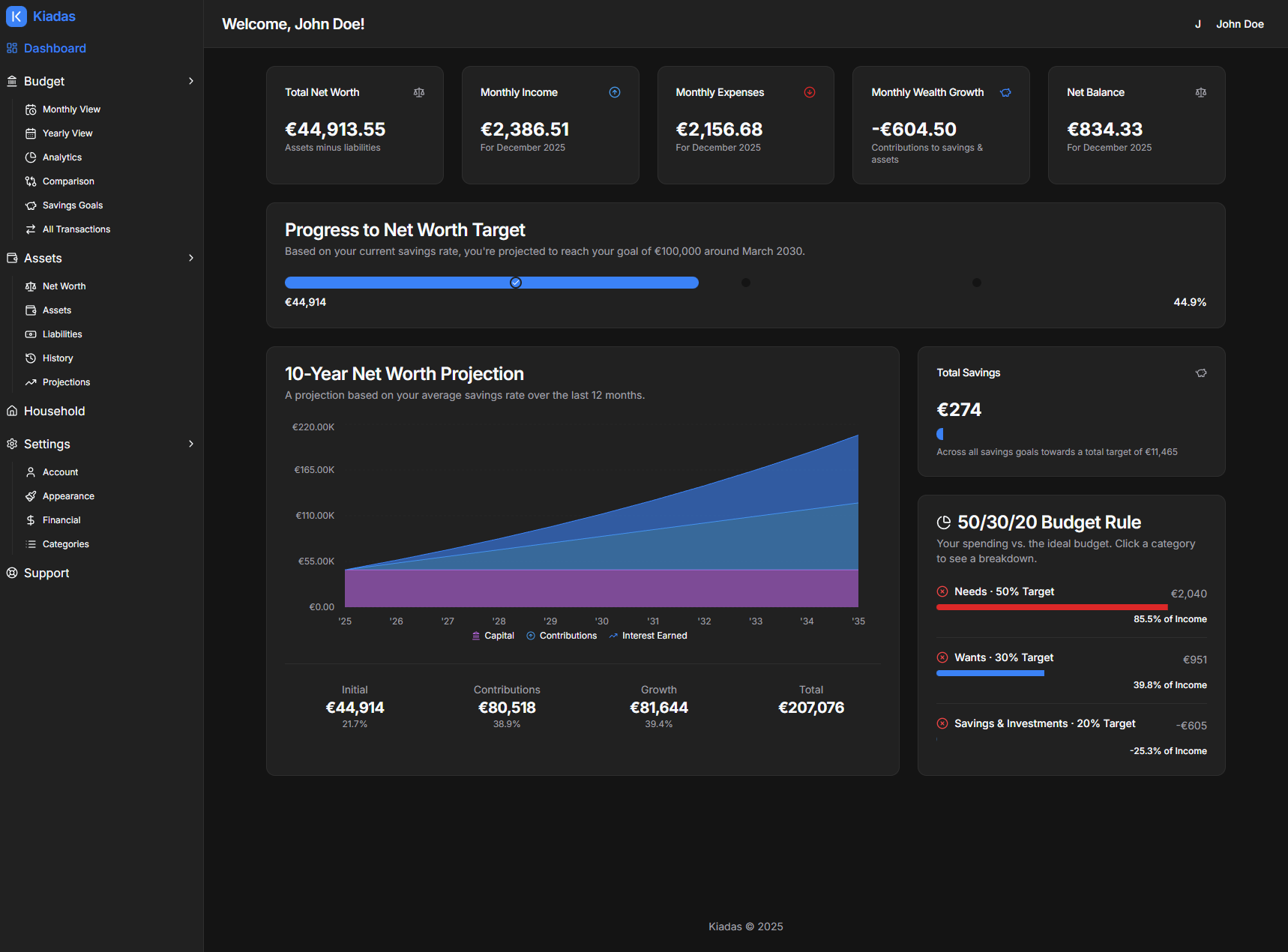Click the red down-arrow icon on Monthly Expenses

810,92
